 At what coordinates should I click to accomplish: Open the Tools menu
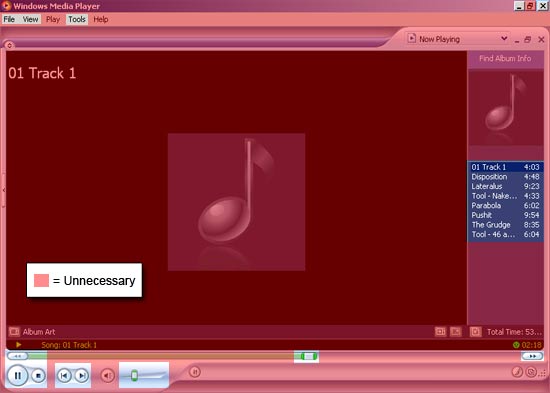77,19
